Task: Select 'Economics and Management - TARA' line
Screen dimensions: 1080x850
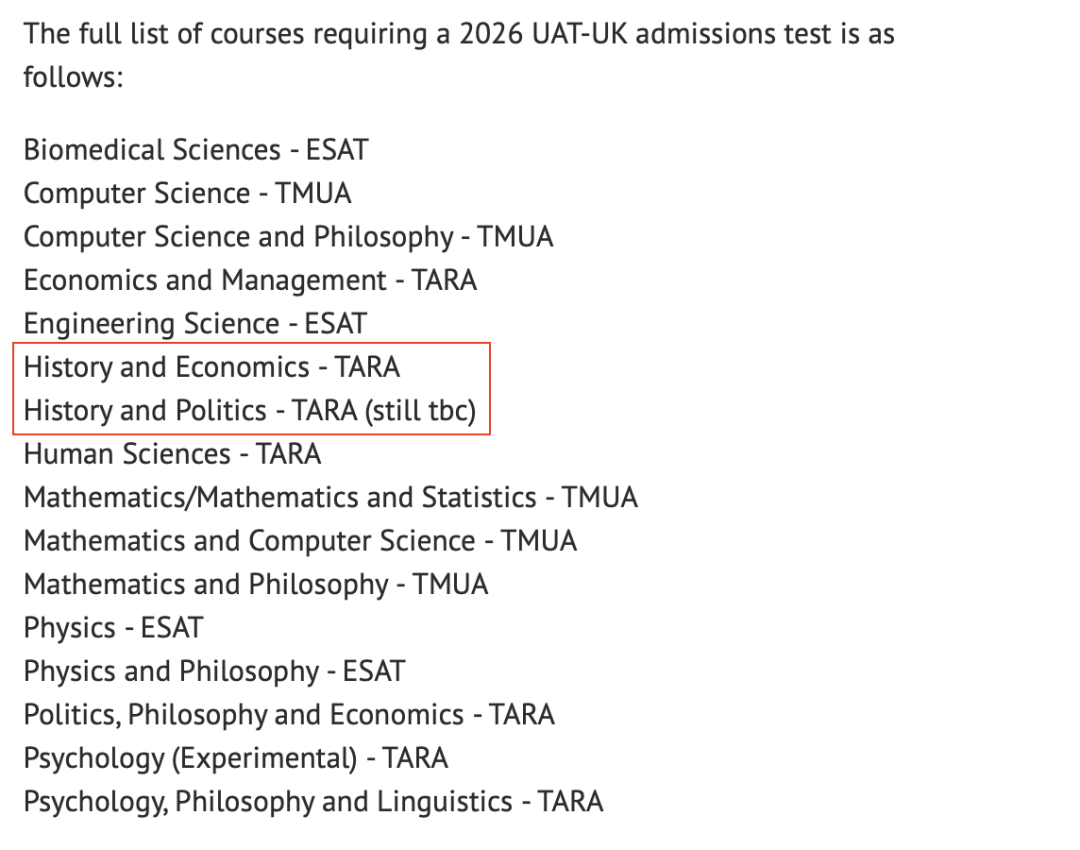Action: pos(250,280)
